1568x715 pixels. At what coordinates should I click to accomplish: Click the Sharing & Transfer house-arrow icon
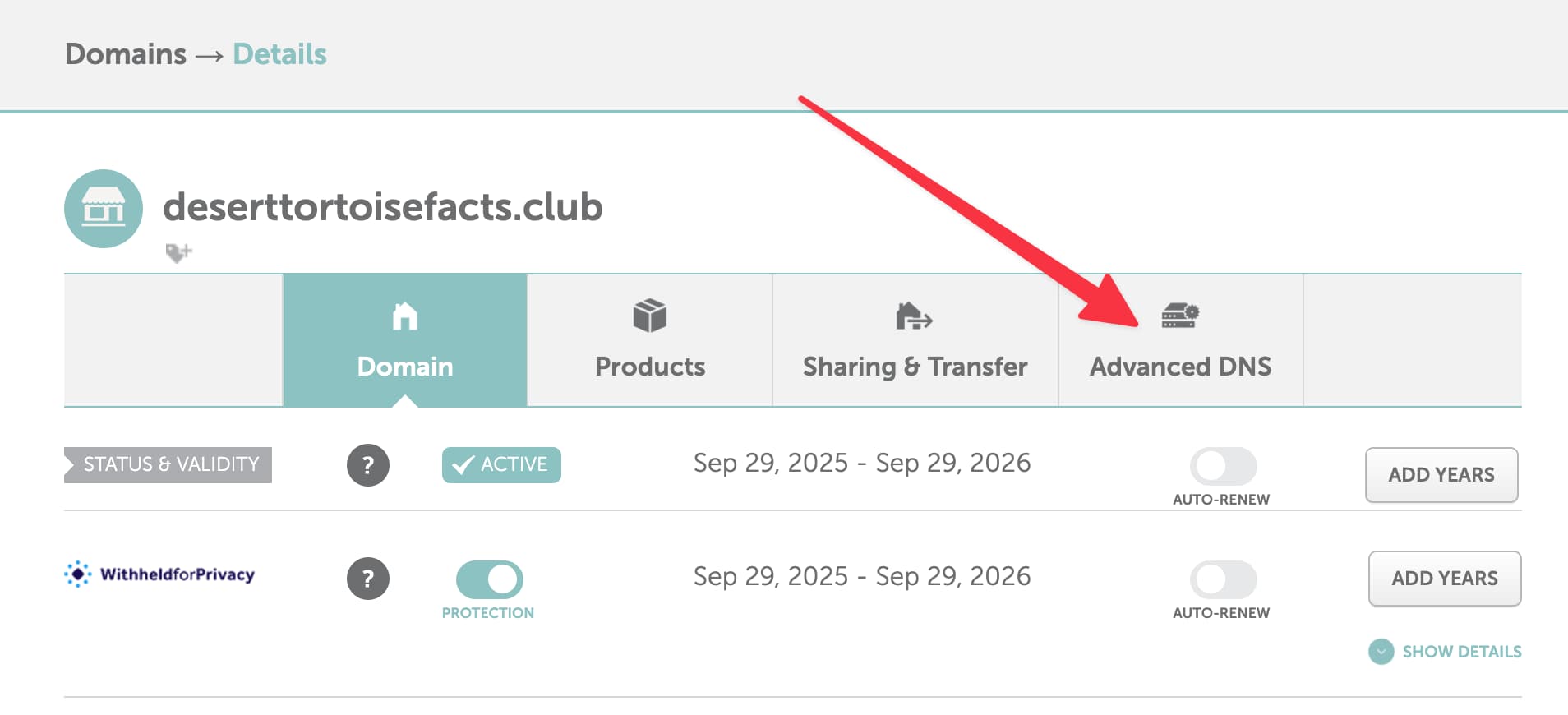click(x=914, y=316)
